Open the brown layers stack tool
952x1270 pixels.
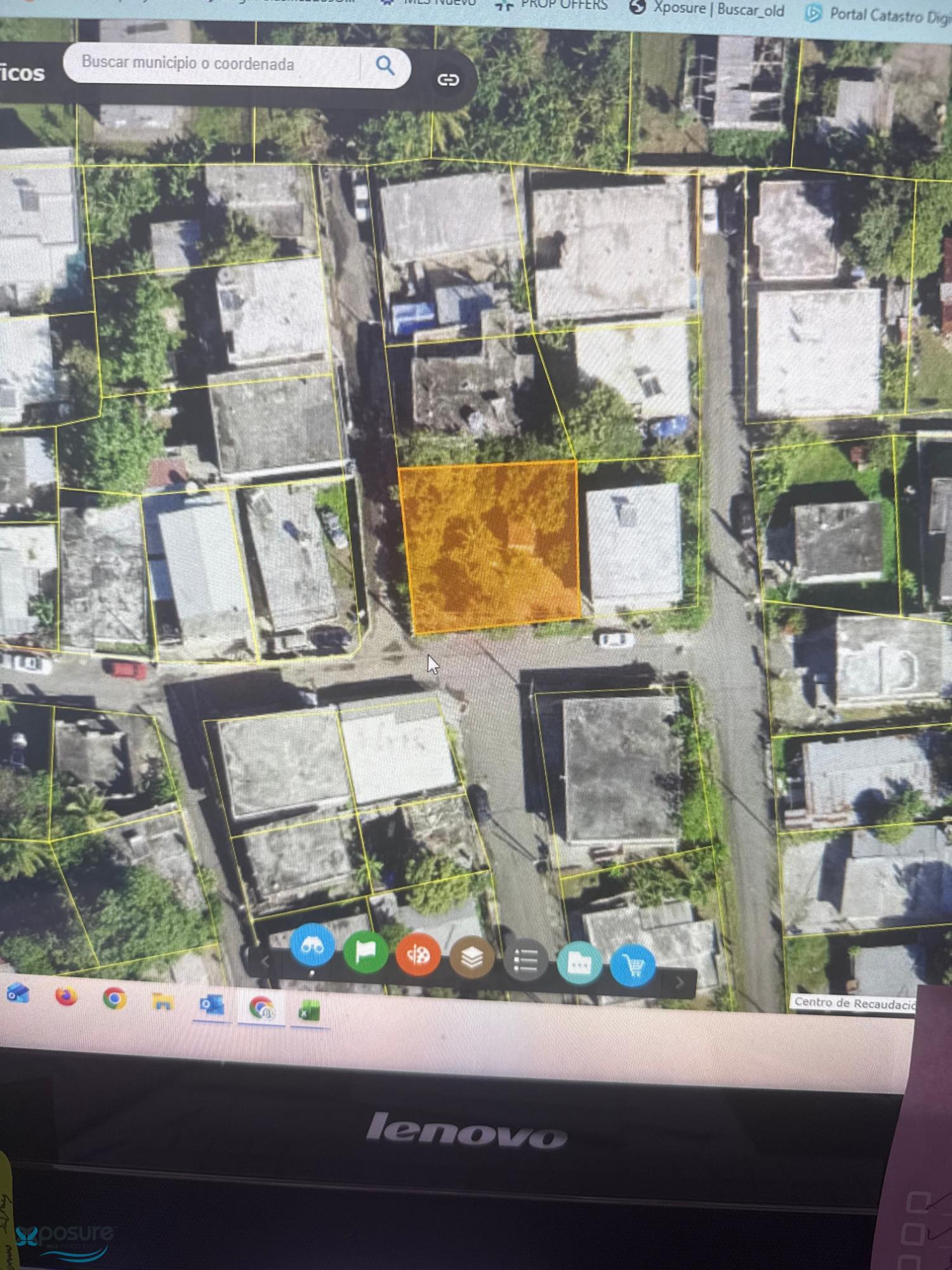(x=472, y=958)
